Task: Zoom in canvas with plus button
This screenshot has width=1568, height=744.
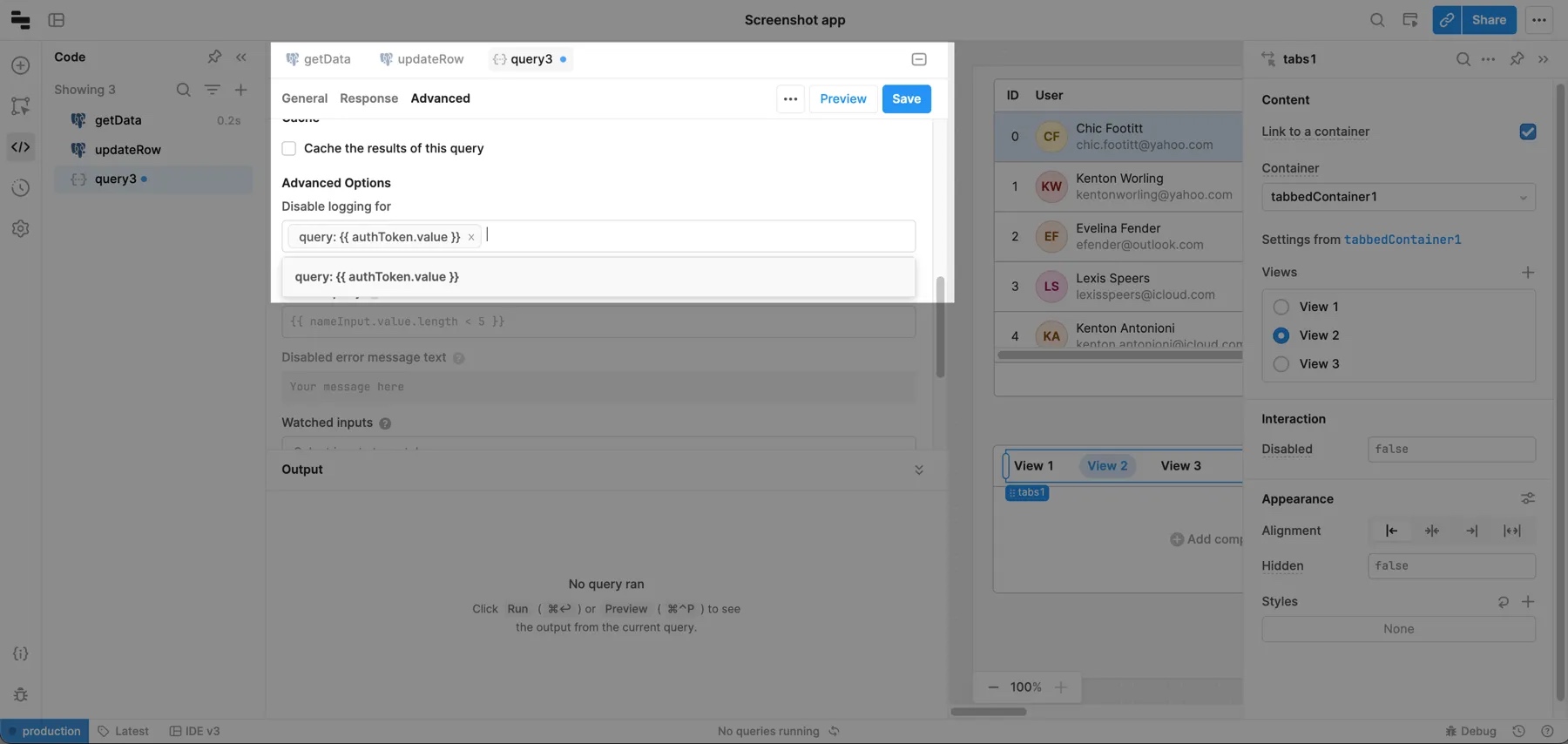Action: 1060,687
